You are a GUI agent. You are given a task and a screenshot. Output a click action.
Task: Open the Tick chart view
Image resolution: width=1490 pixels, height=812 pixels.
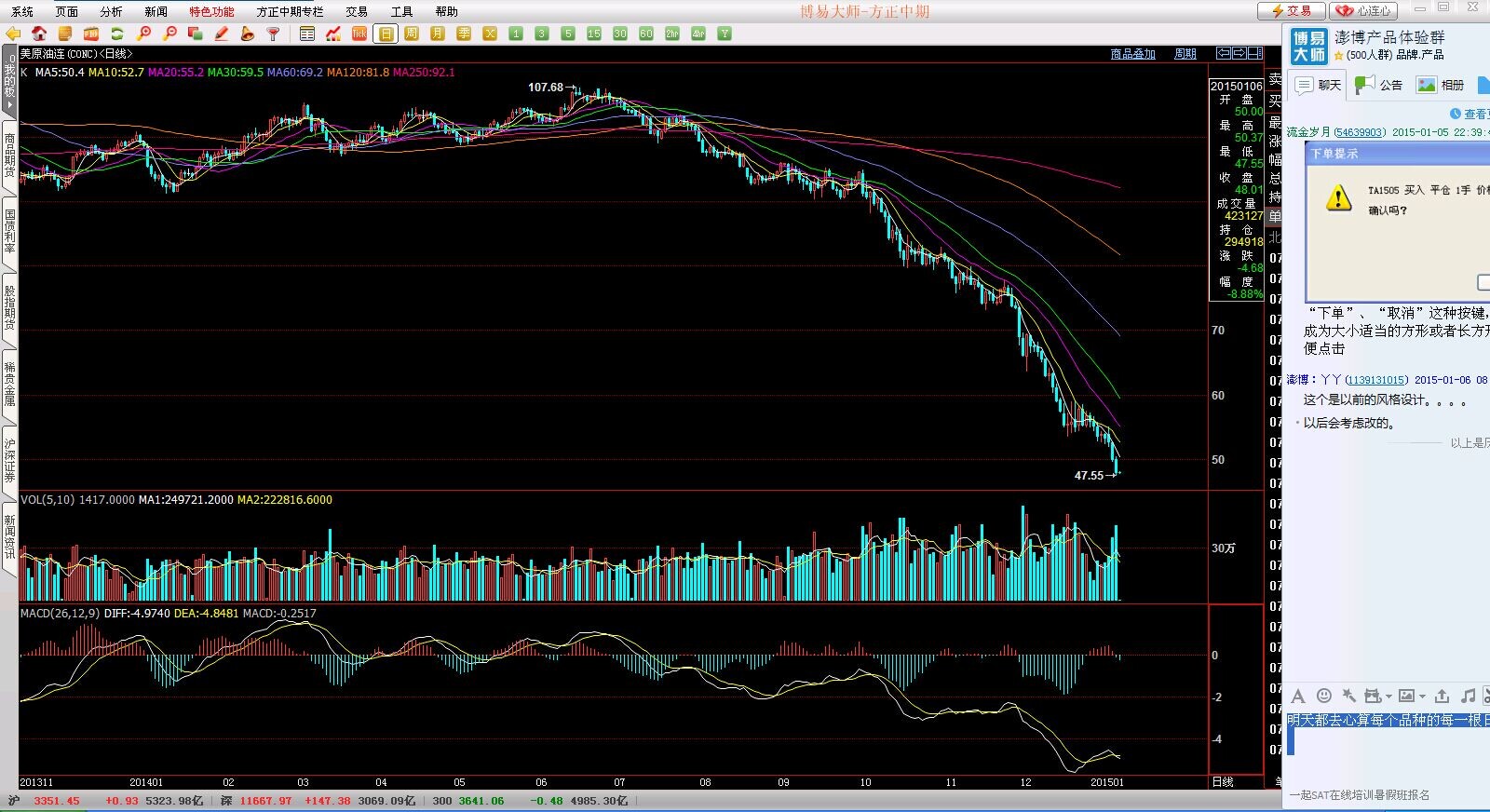(x=359, y=34)
